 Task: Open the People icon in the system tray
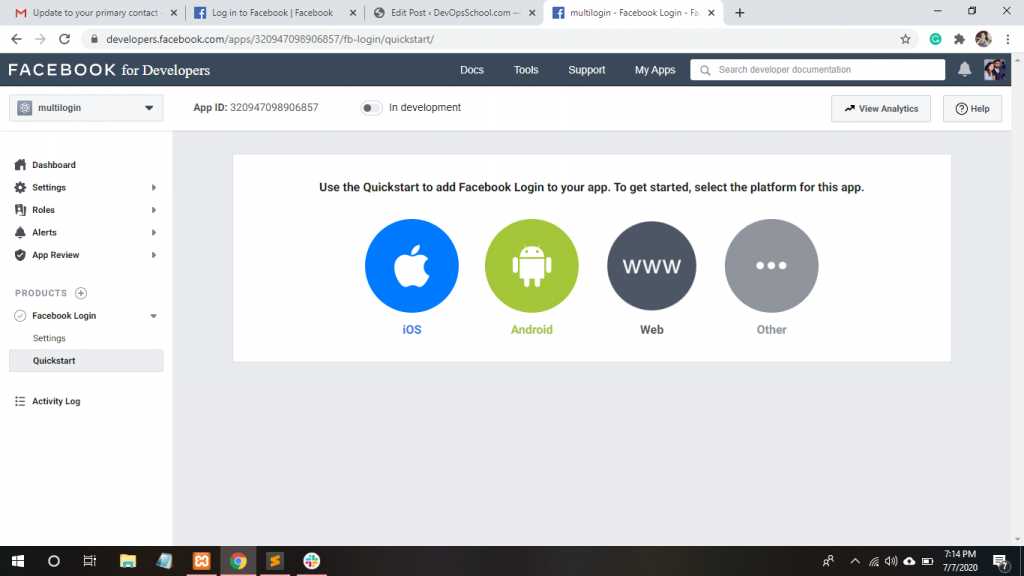coord(829,561)
